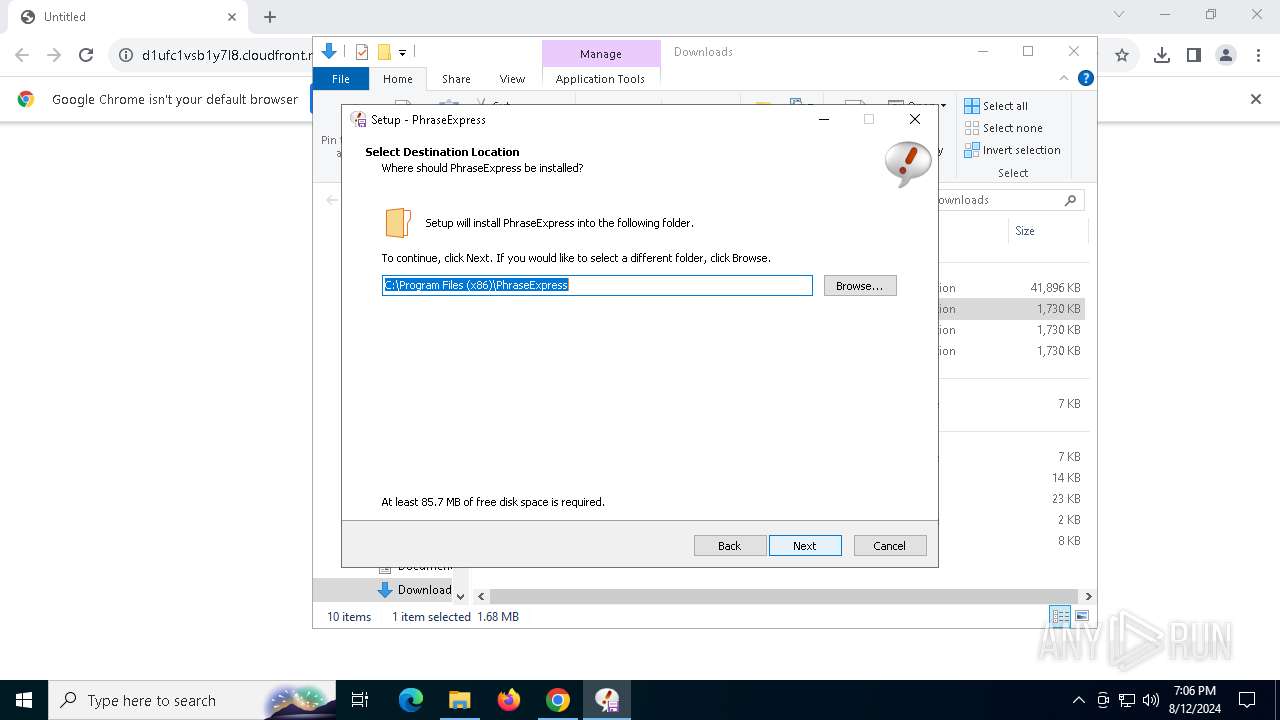Switch to the Home ribbon tab
1280x720 pixels.
pos(398,79)
